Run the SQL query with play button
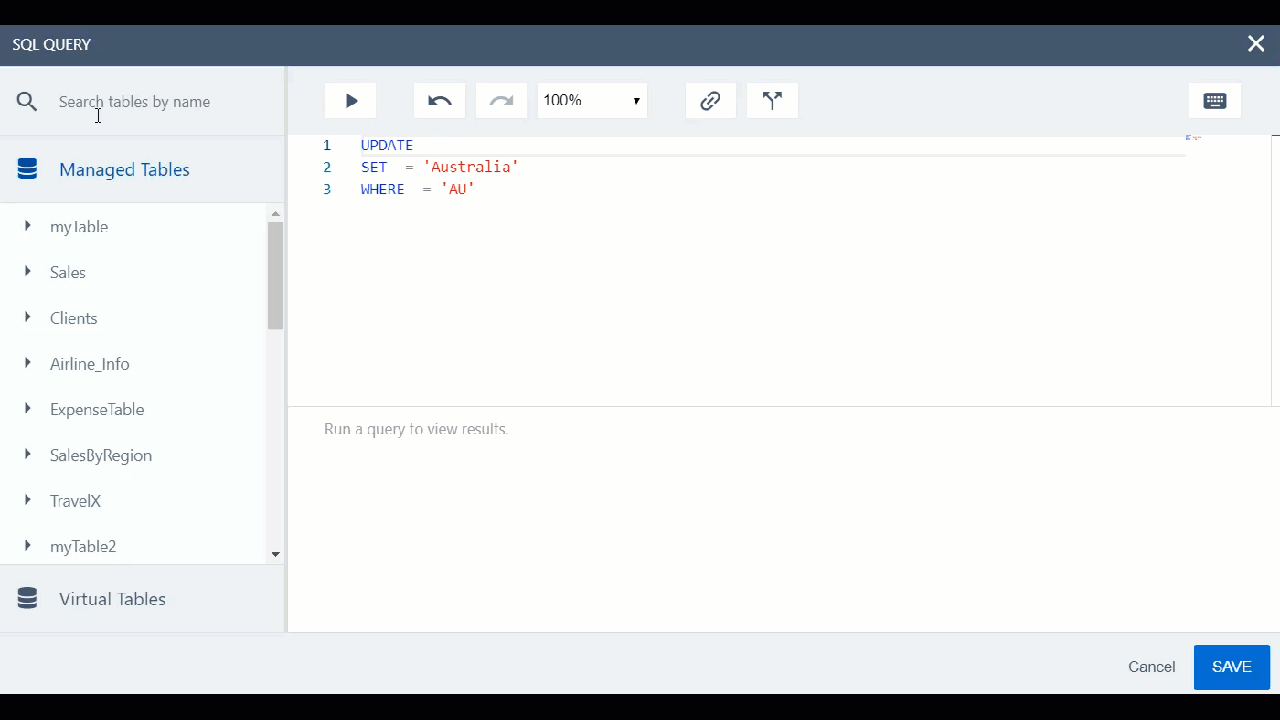The image size is (1280, 720). pyautogui.click(x=351, y=101)
